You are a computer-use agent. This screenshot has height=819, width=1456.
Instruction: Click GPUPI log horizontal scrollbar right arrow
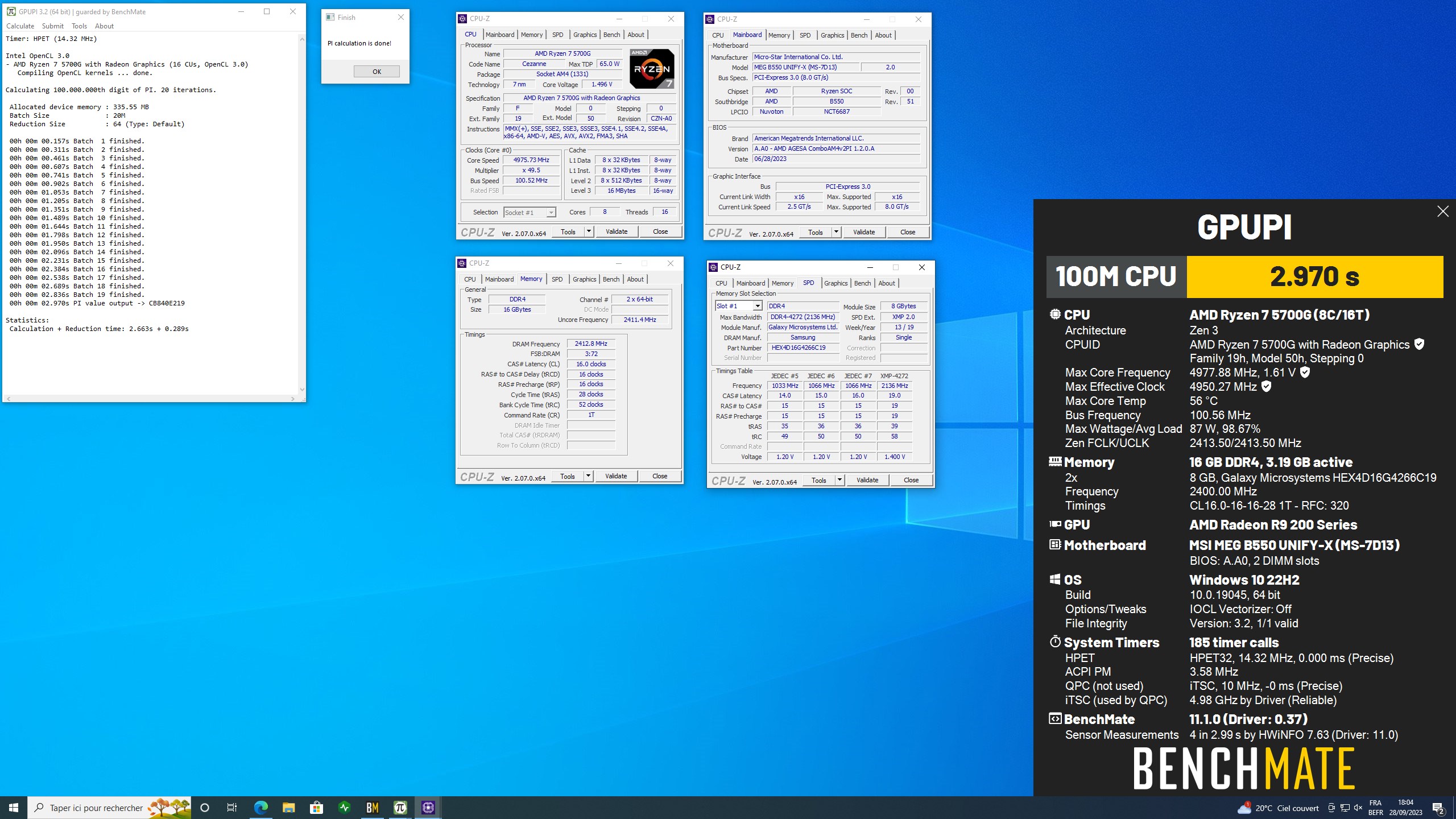pyautogui.click(x=293, y=399)
